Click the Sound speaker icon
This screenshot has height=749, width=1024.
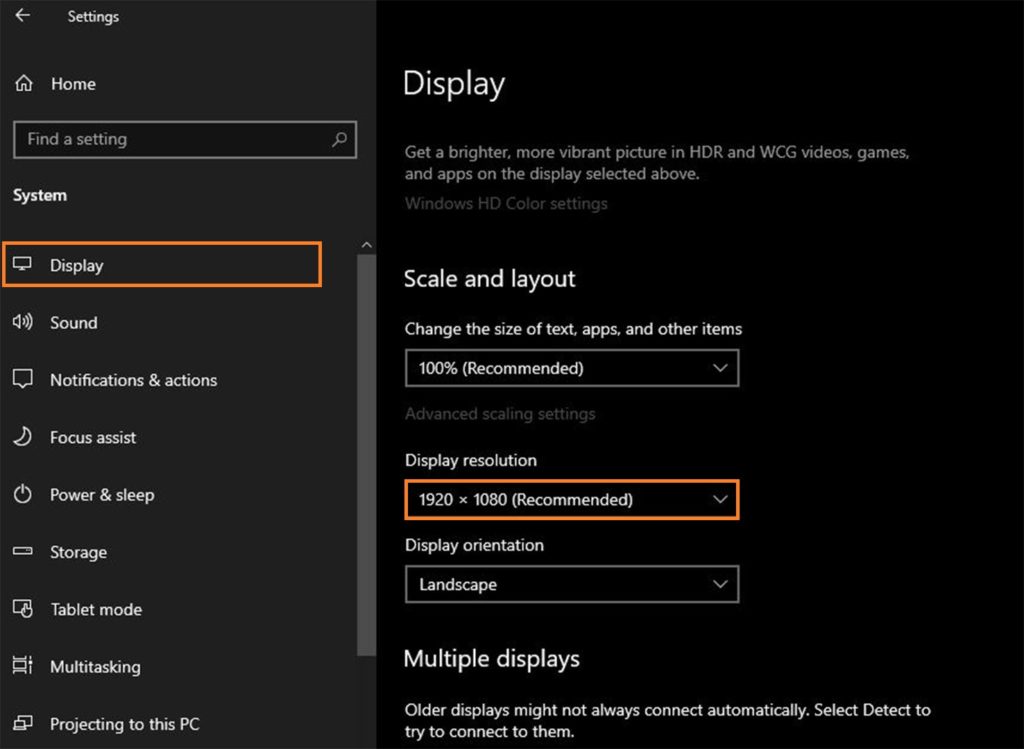click(x=22, y=323)
